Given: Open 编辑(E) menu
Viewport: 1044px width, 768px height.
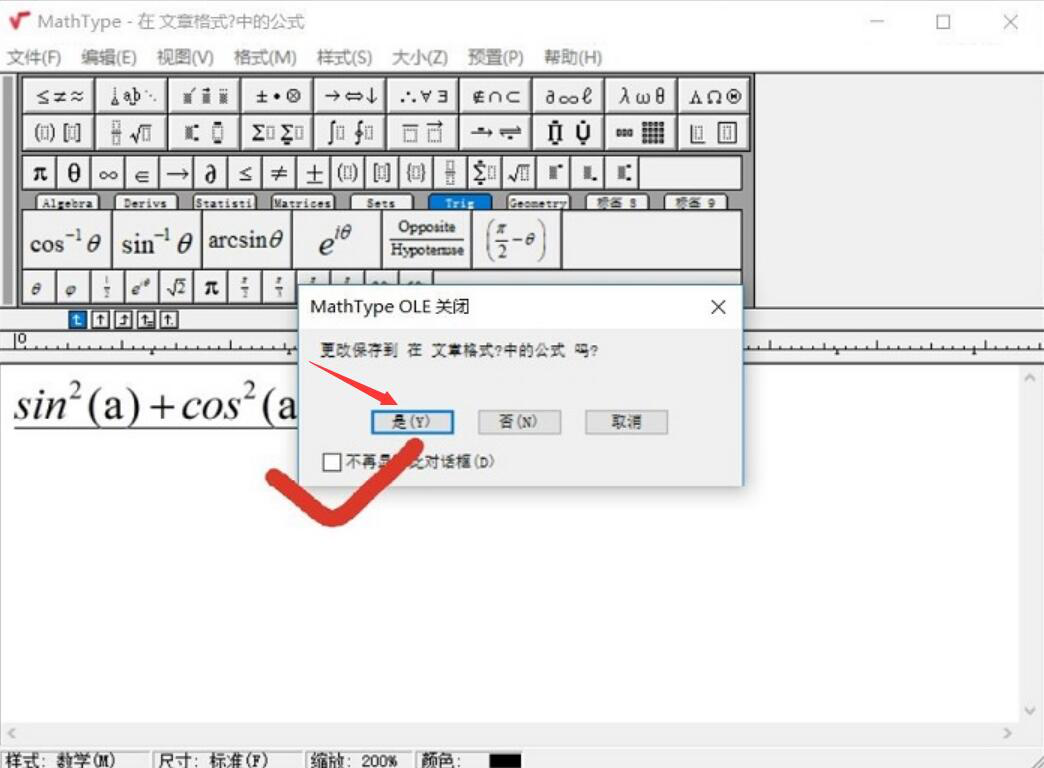Looking at the screenshot, I should click(109, 57).
